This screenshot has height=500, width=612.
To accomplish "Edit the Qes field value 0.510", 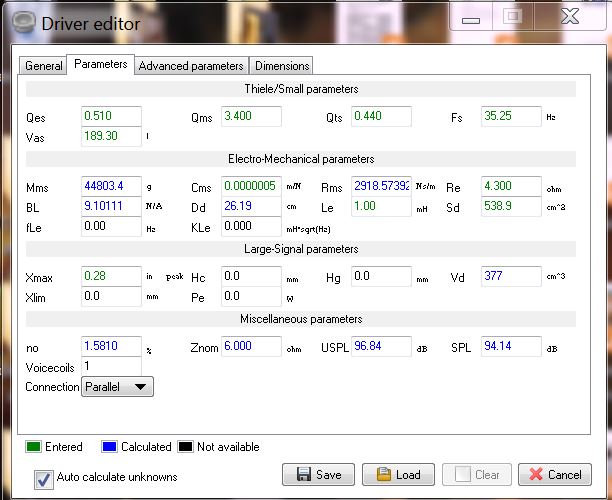I will (111, 116).
